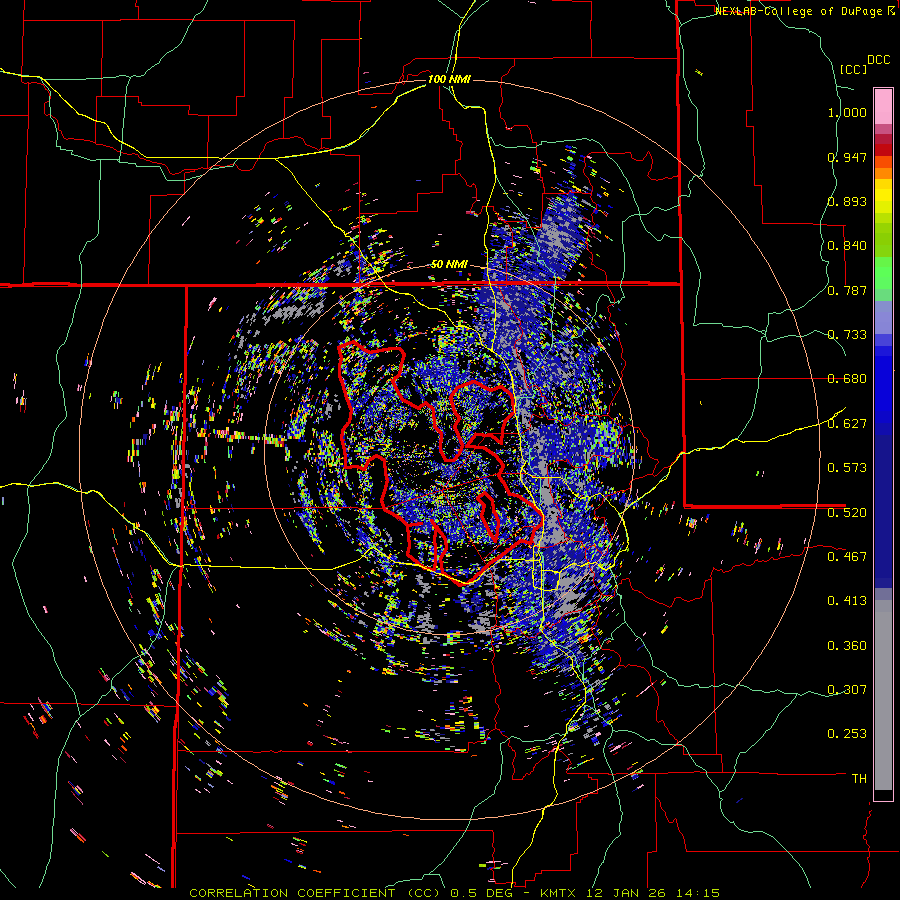Select the 0.893 scale value
Image resolution: width=900 pixels, height=900 pixels.
tap(847, 201)
